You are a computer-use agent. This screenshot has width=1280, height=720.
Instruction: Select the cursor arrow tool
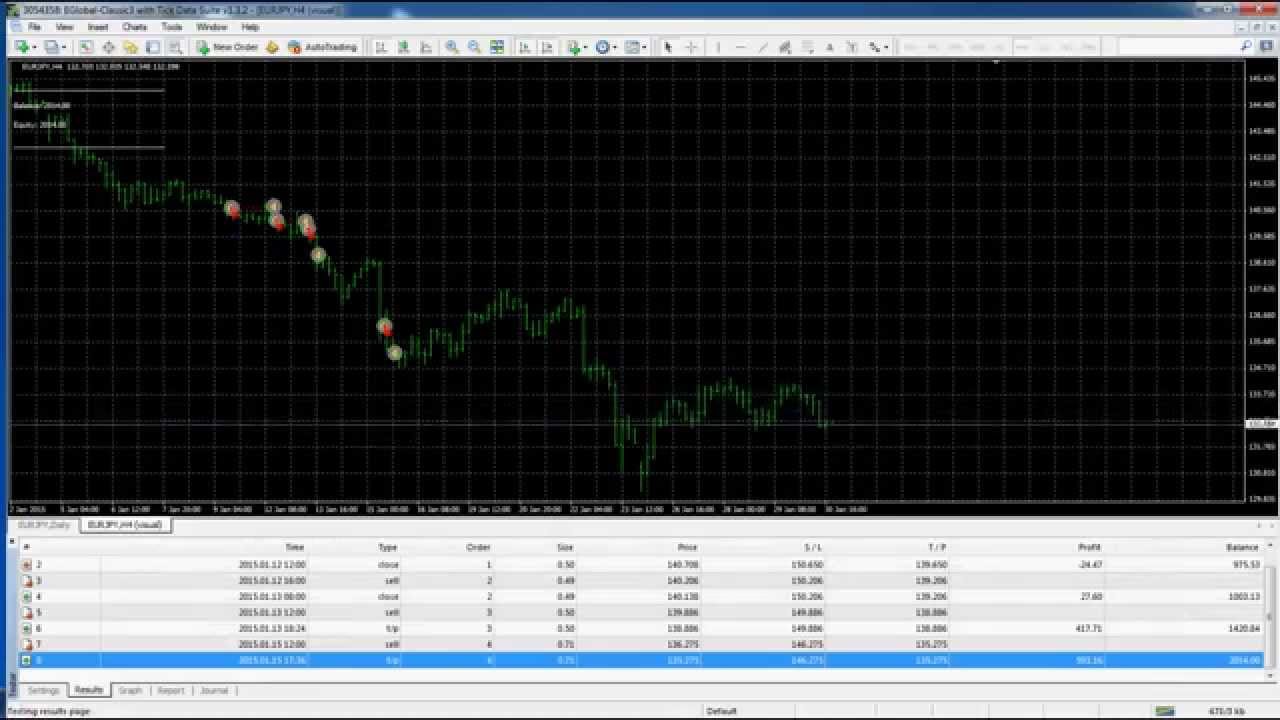tap(668, 47)
